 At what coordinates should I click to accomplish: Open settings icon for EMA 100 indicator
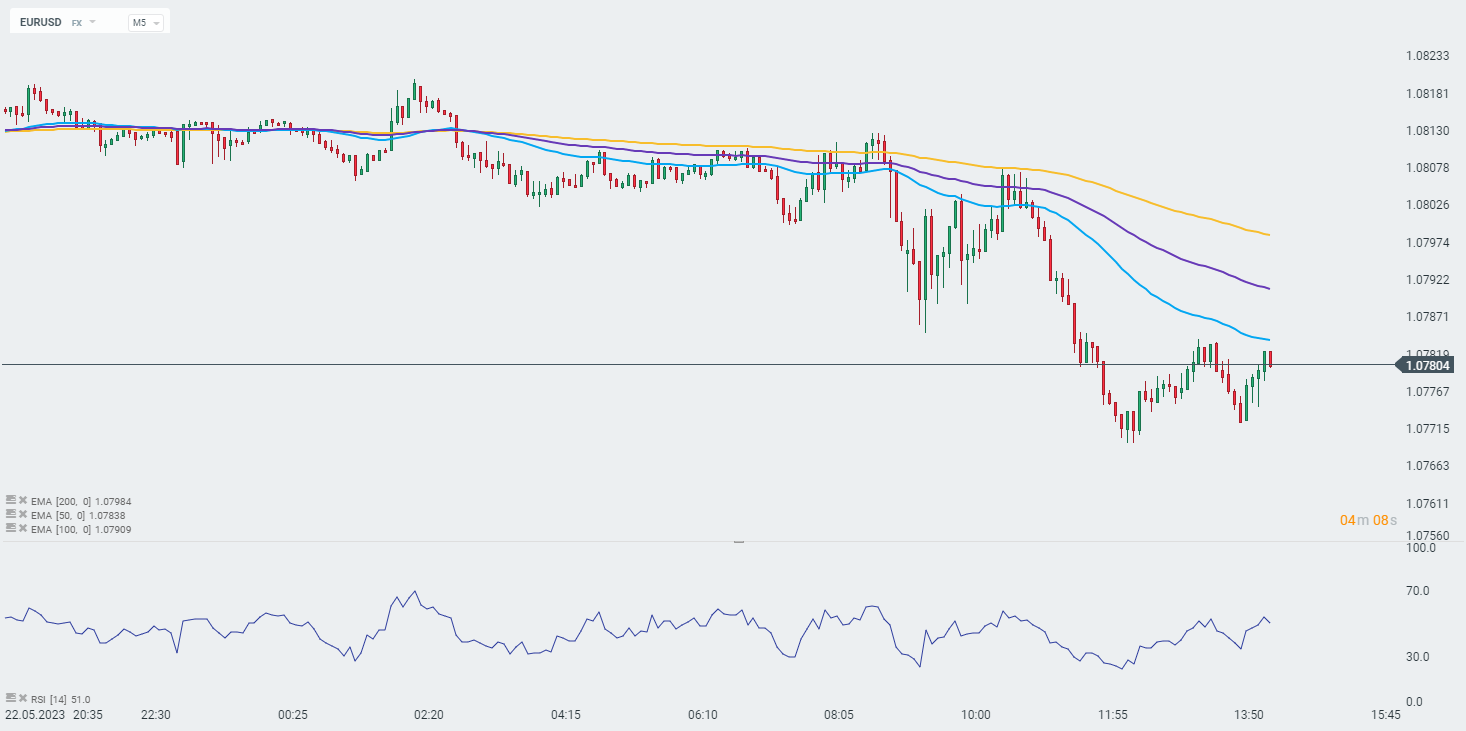[x=10, y=528]
